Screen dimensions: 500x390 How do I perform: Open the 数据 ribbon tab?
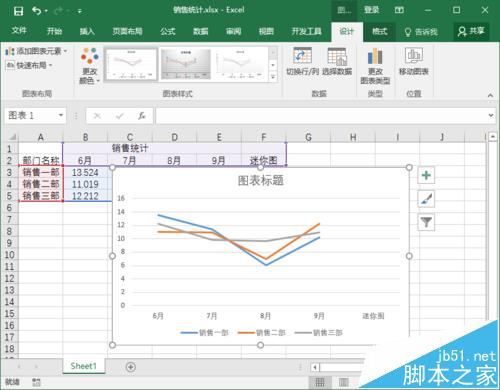201,31
